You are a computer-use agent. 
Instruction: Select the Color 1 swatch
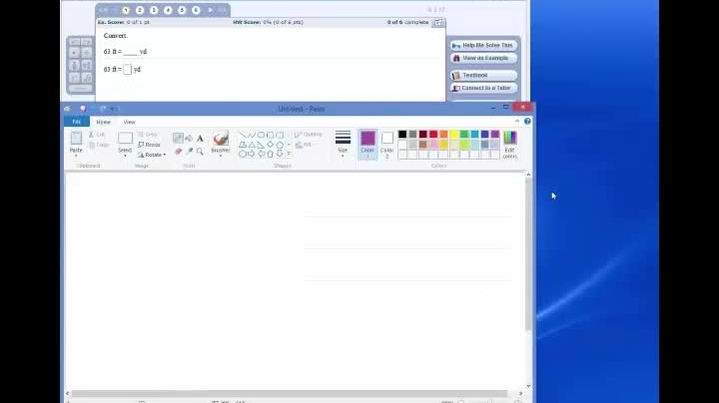pos(367,141)
